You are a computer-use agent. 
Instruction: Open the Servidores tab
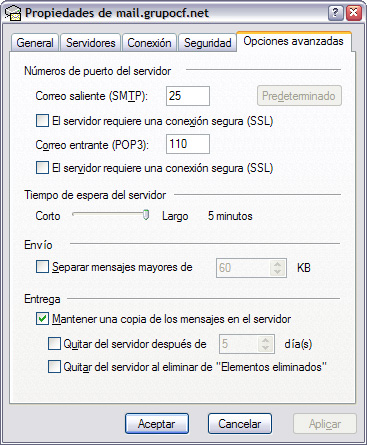(x=90, y=43)
